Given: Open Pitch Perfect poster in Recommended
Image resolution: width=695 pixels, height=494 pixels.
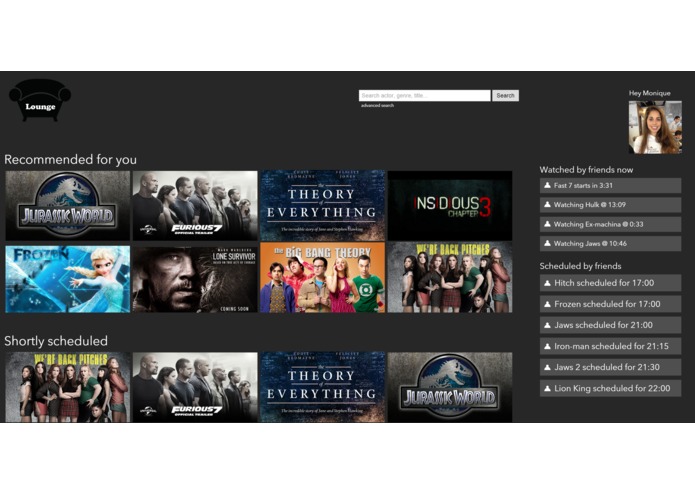Looking at the screenshot, I should [x=450, y=278].
